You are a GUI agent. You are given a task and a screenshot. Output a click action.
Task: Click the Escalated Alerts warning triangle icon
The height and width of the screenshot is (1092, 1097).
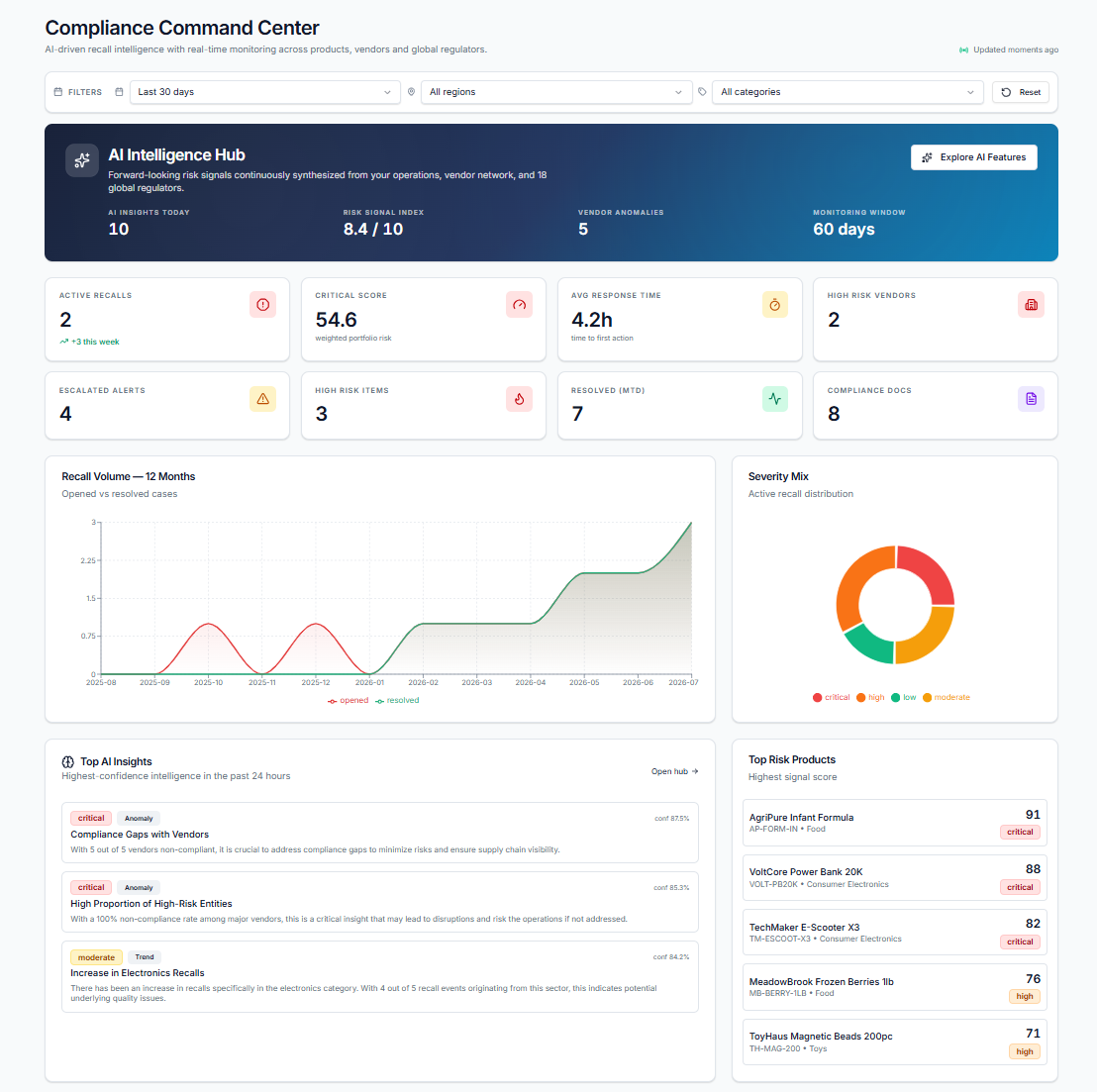(262, 399)
